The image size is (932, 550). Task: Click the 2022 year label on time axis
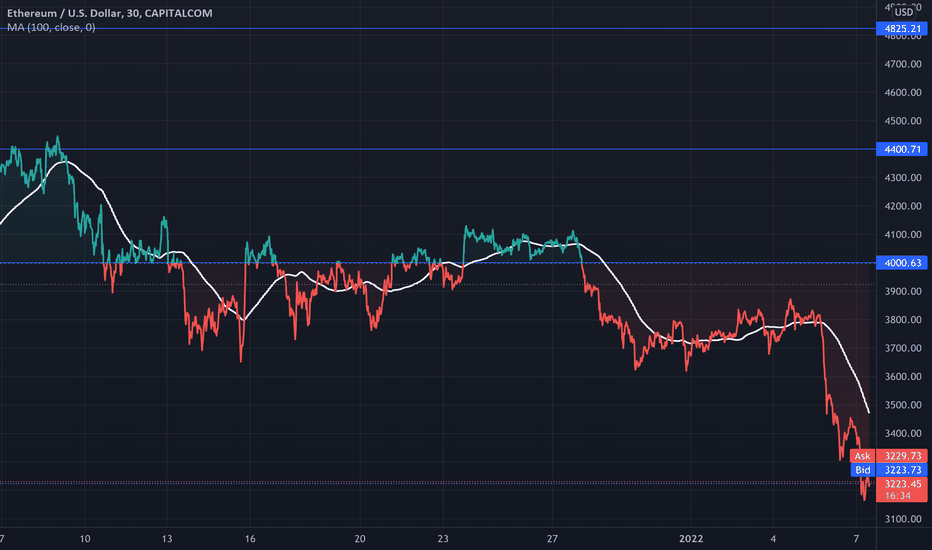(691, 539)
